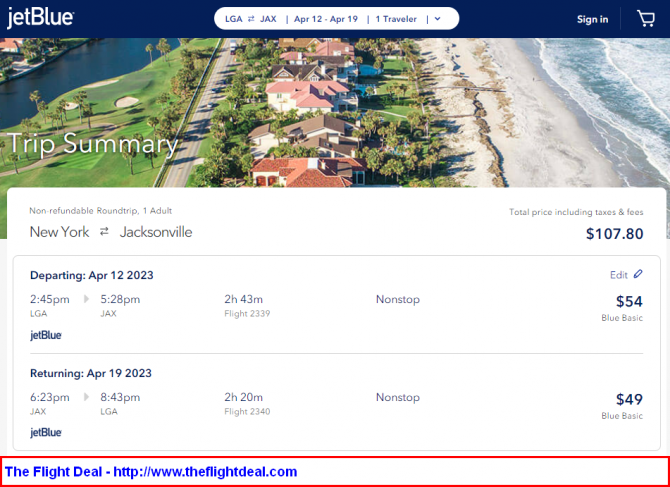Image resolution: width=670 pixels, height=487 pixels.
Task: Click the Edit pencil icon
Action: point(638,274)
